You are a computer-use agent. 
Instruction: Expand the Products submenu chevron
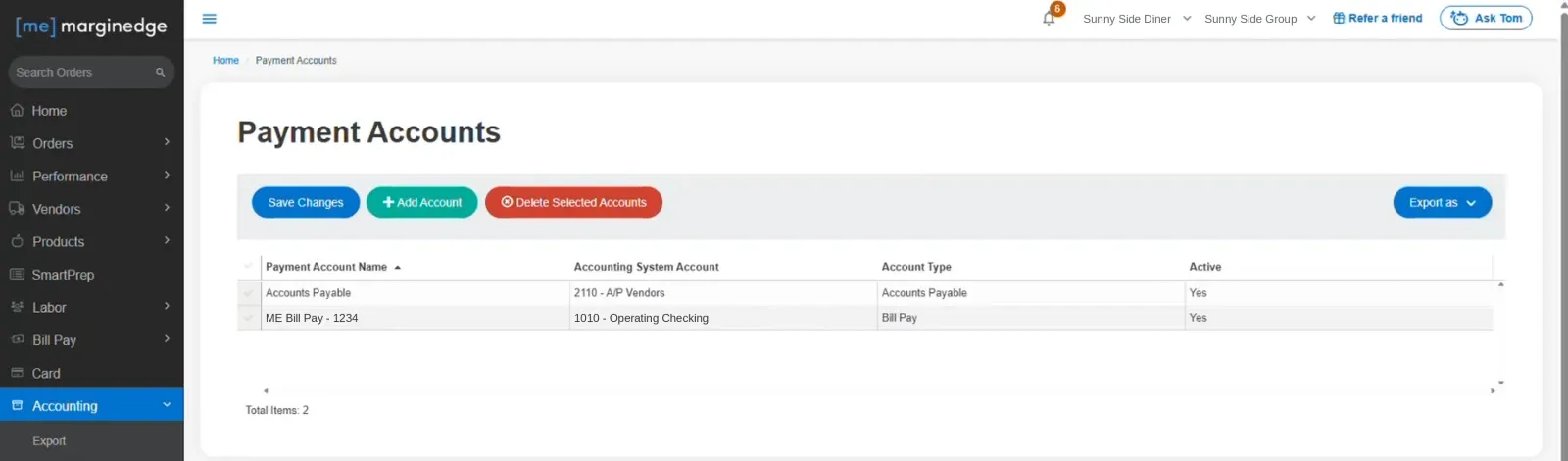167,240
